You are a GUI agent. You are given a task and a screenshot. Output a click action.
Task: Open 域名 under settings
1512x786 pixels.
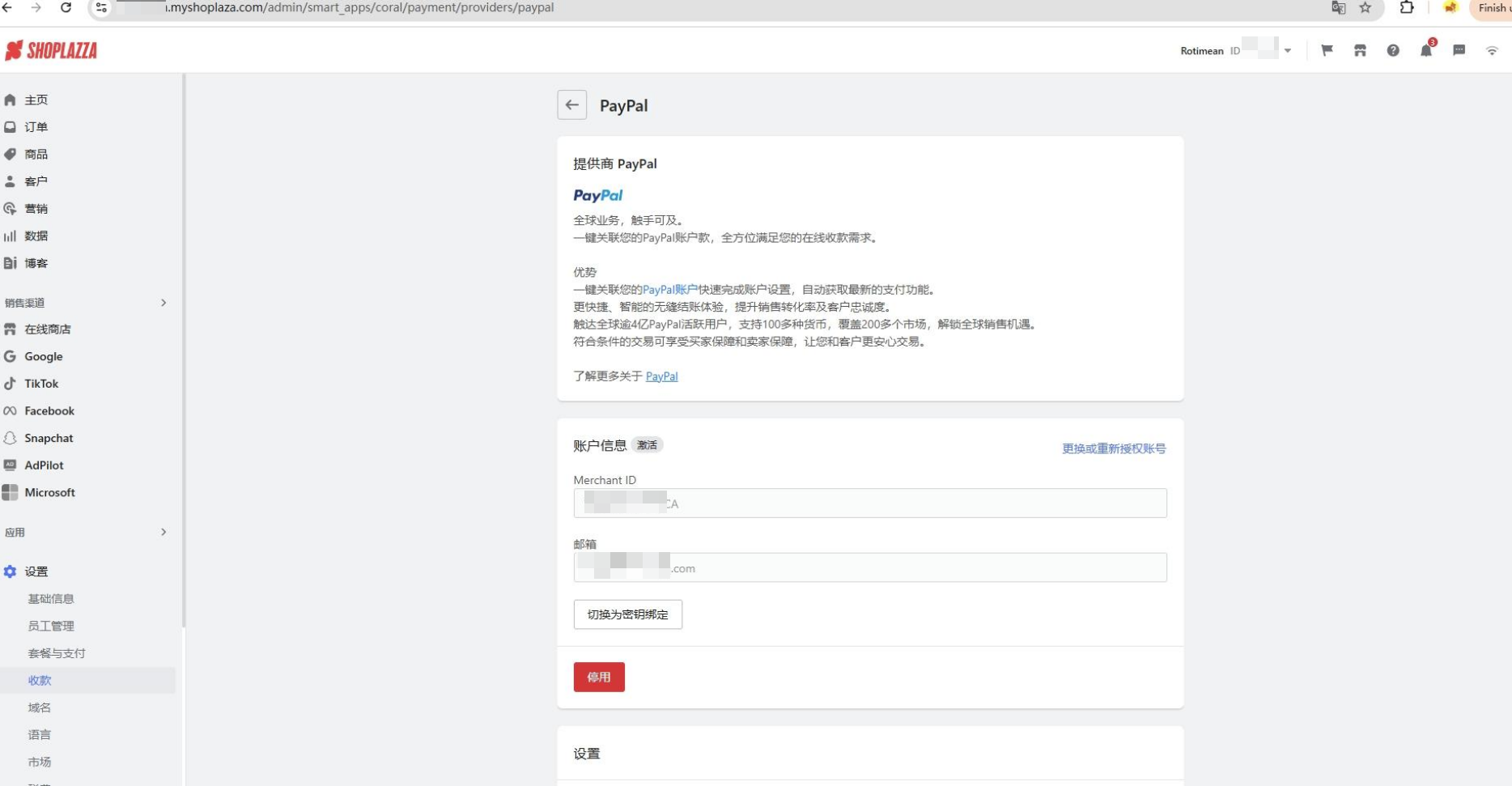pyautogui.click(x=40, y=707)
